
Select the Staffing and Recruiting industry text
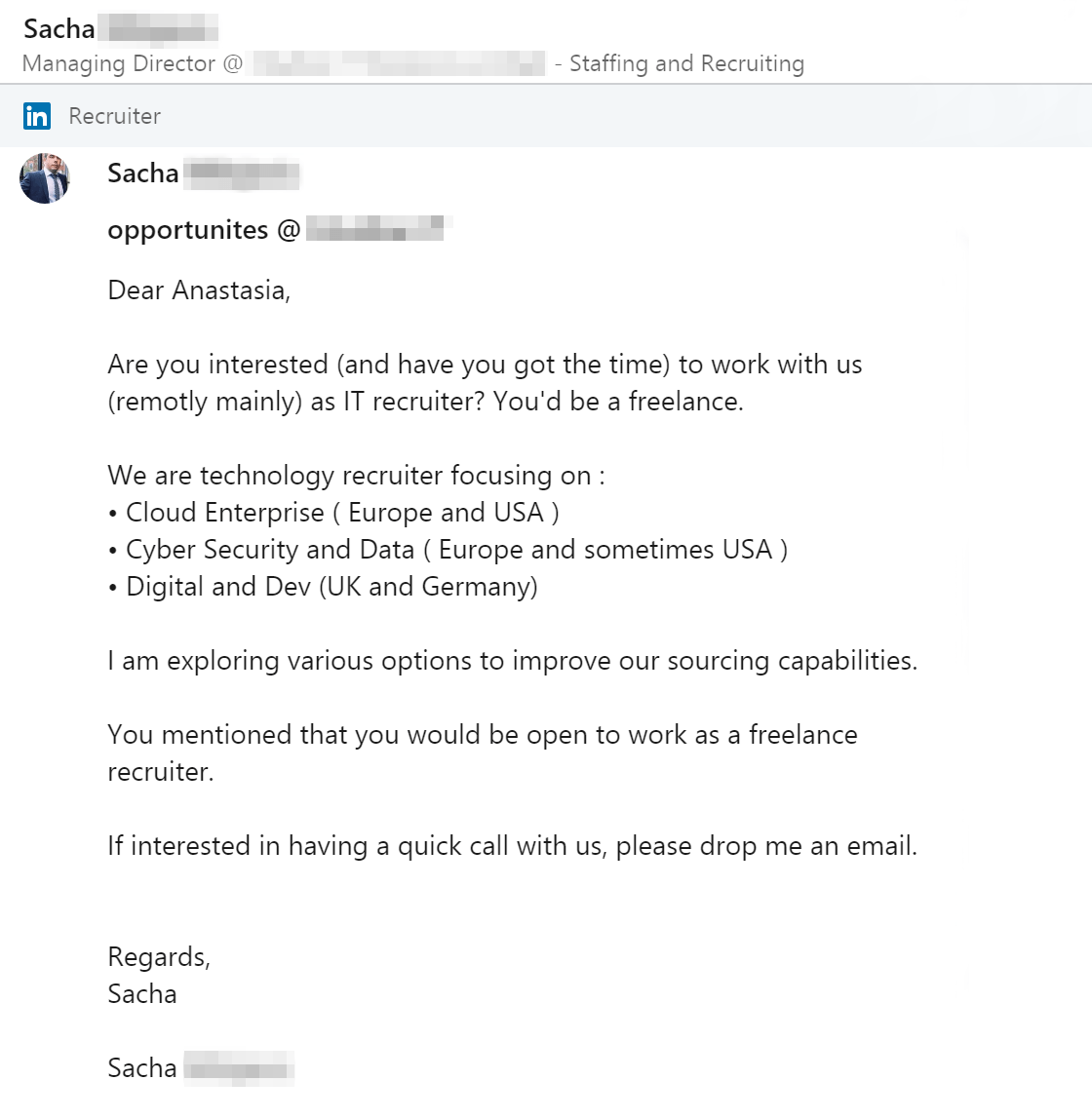[x=686, y=63]
